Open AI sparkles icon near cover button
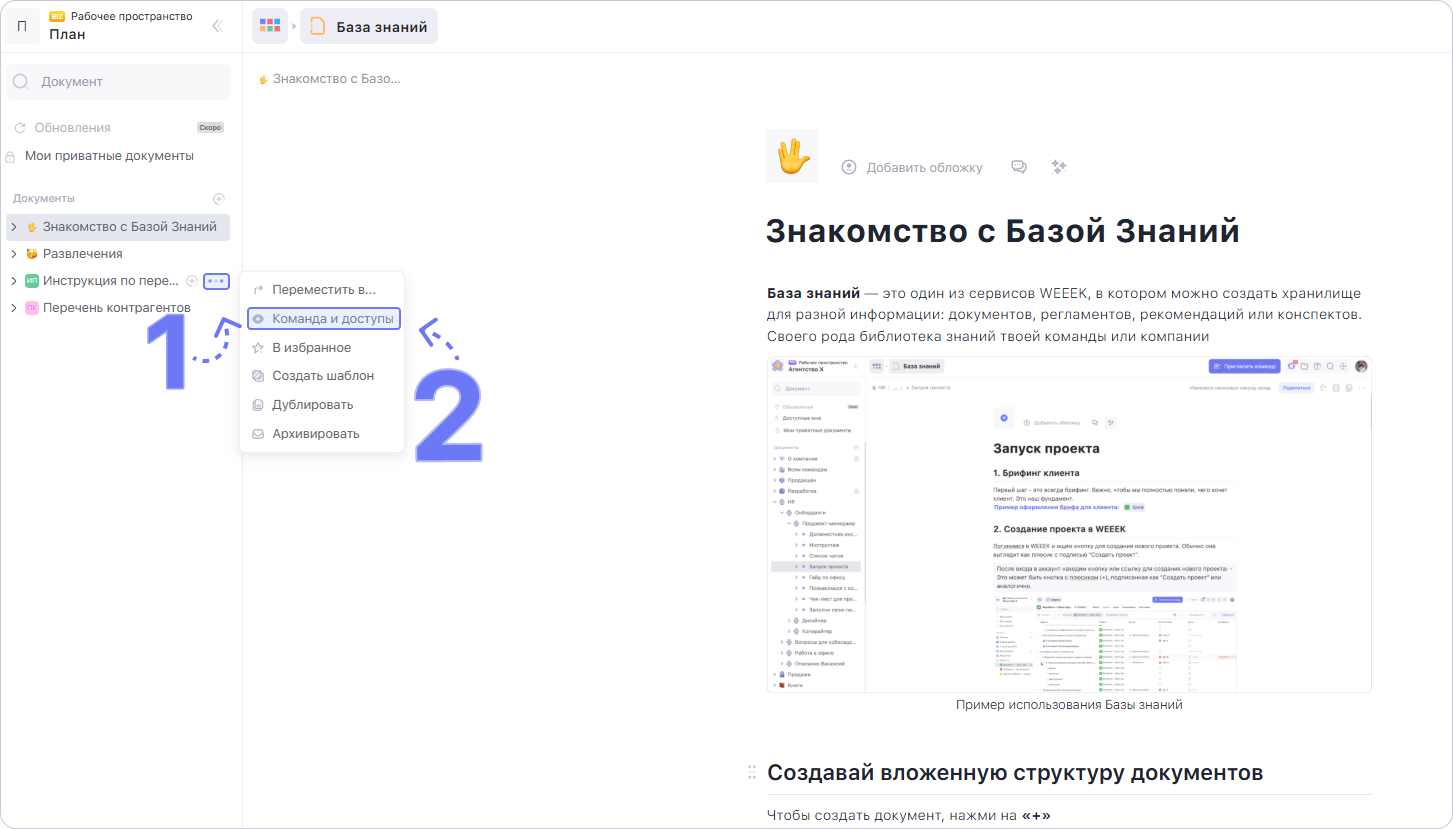The width and height of the screenshot is (1453, 829). (x=1059, y=167)
